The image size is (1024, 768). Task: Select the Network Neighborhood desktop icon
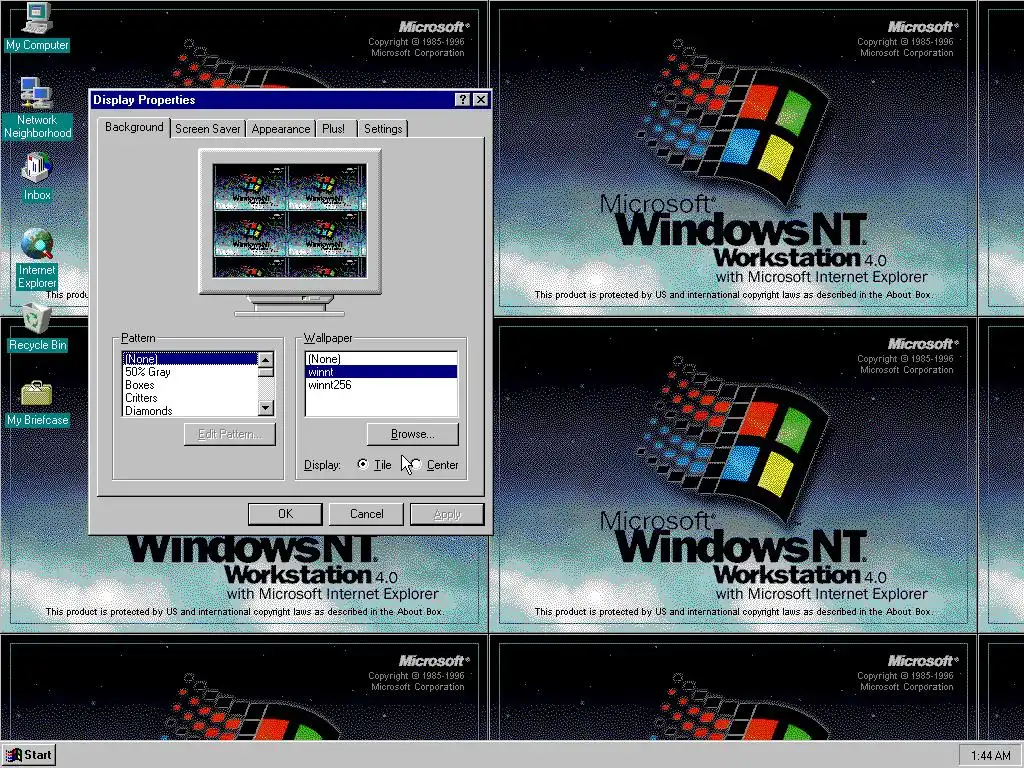(x=37, y=108)
